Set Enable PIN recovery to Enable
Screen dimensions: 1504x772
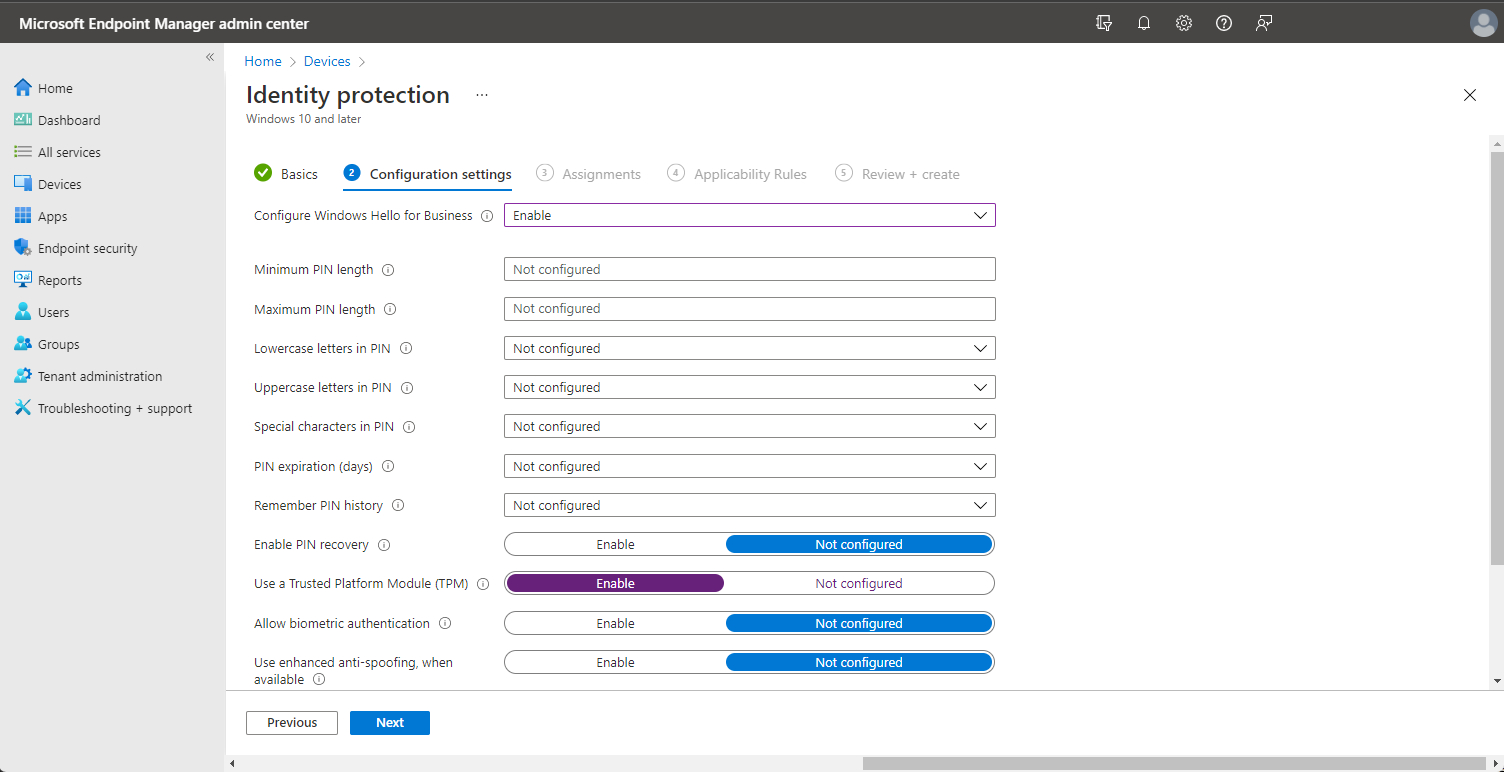pyautogui.click(x=615, y=545)
